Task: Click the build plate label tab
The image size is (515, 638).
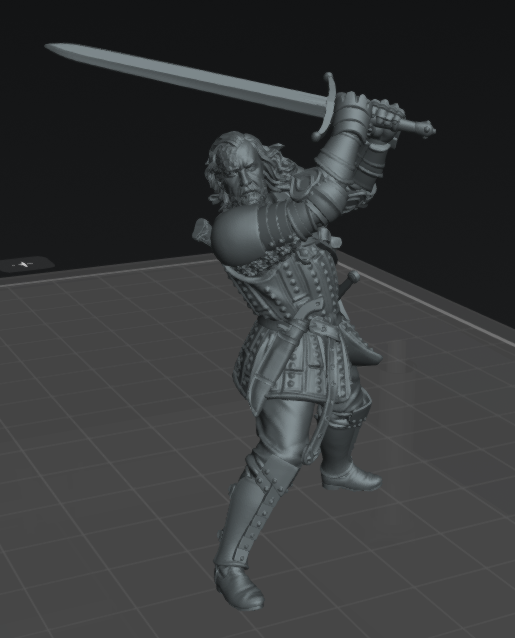Action: [x=27, y=264]
